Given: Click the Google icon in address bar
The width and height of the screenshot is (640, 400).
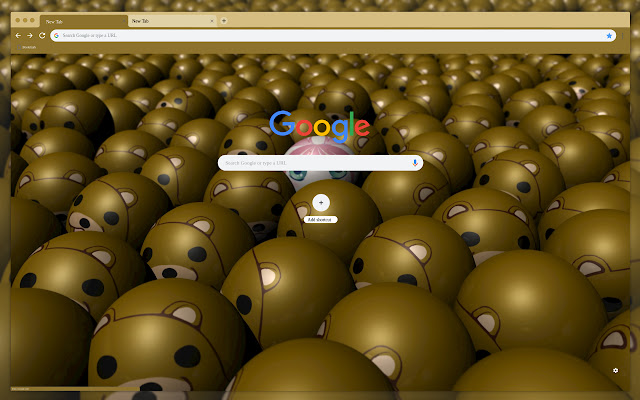Looking at the screenshot, I should pyautogui.click(x=56, y=36).
